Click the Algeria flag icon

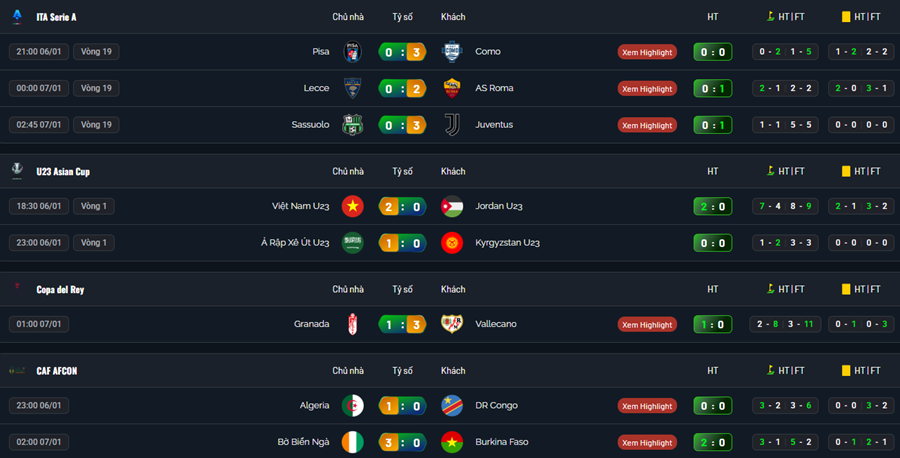[352, 406]
